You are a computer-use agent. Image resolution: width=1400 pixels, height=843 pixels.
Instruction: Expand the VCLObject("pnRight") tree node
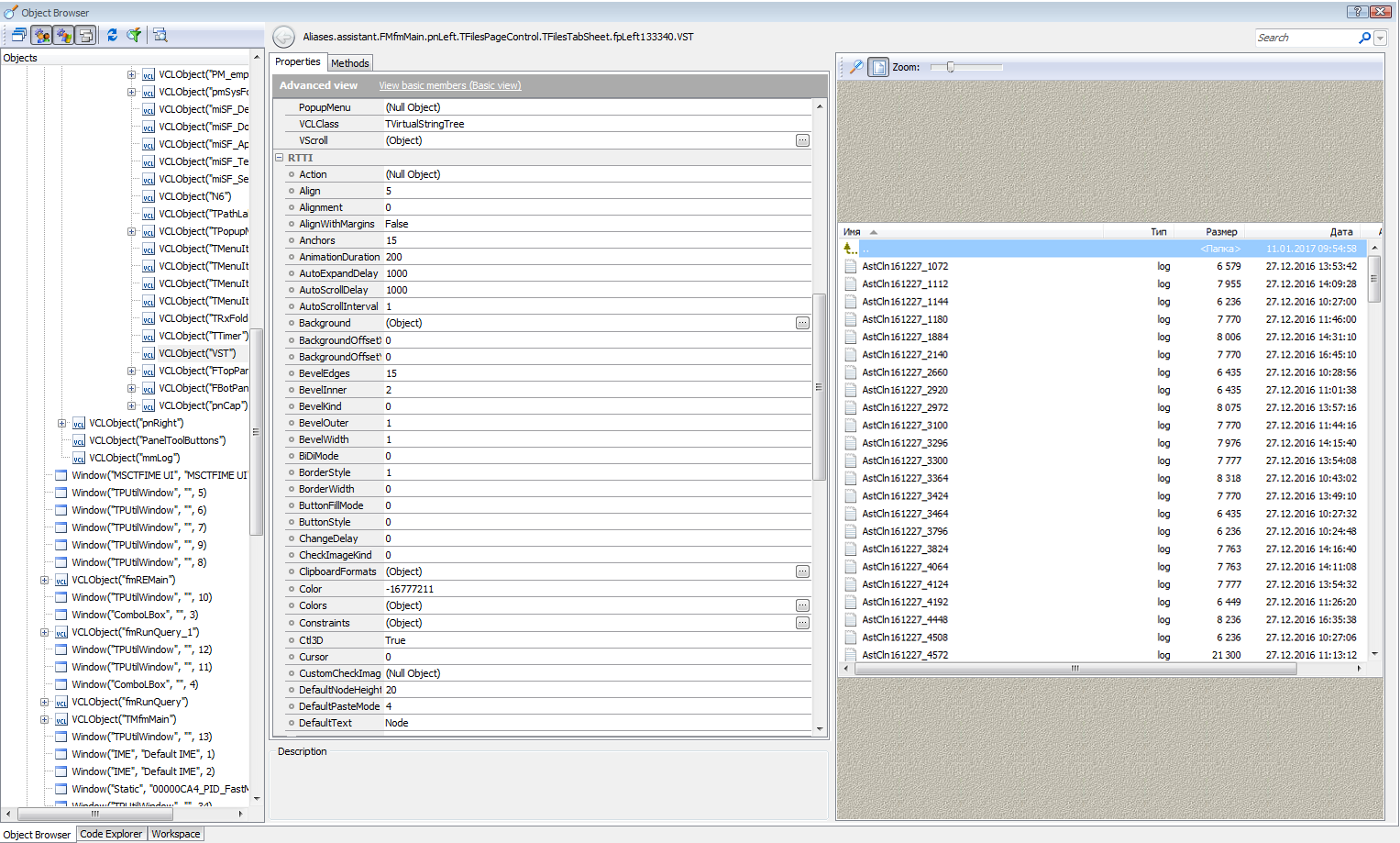pyautogui.click(x=61, y=423)
